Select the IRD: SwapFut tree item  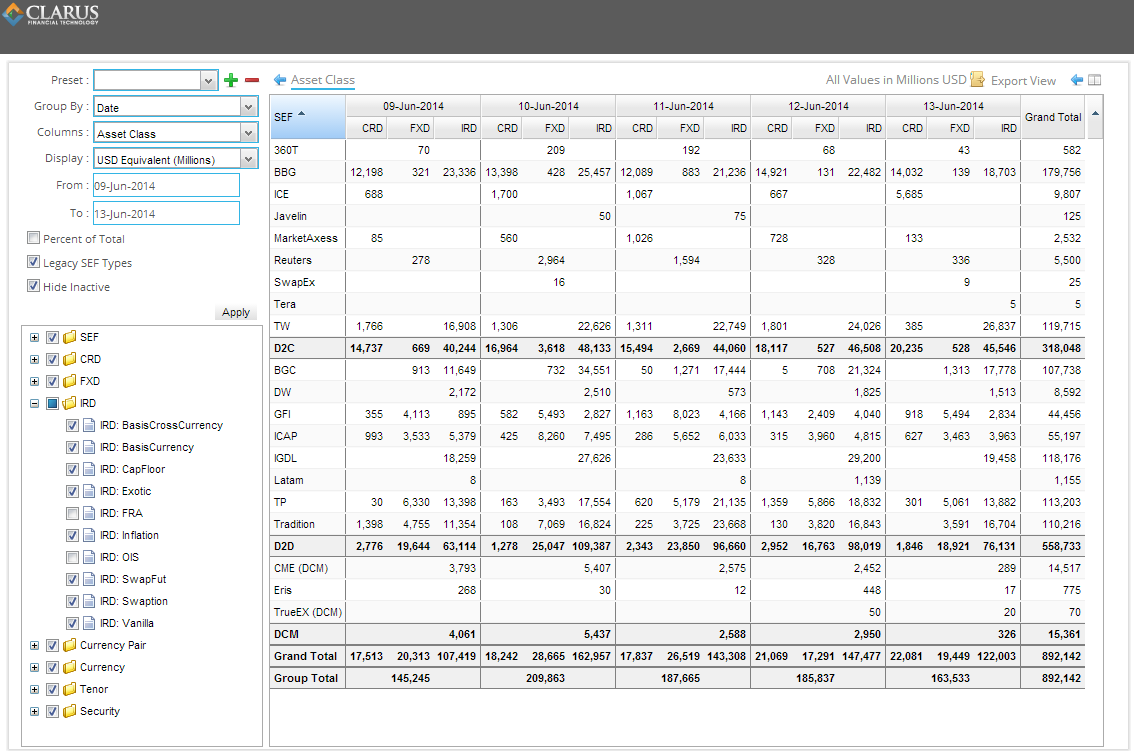(x=133, y=579)
